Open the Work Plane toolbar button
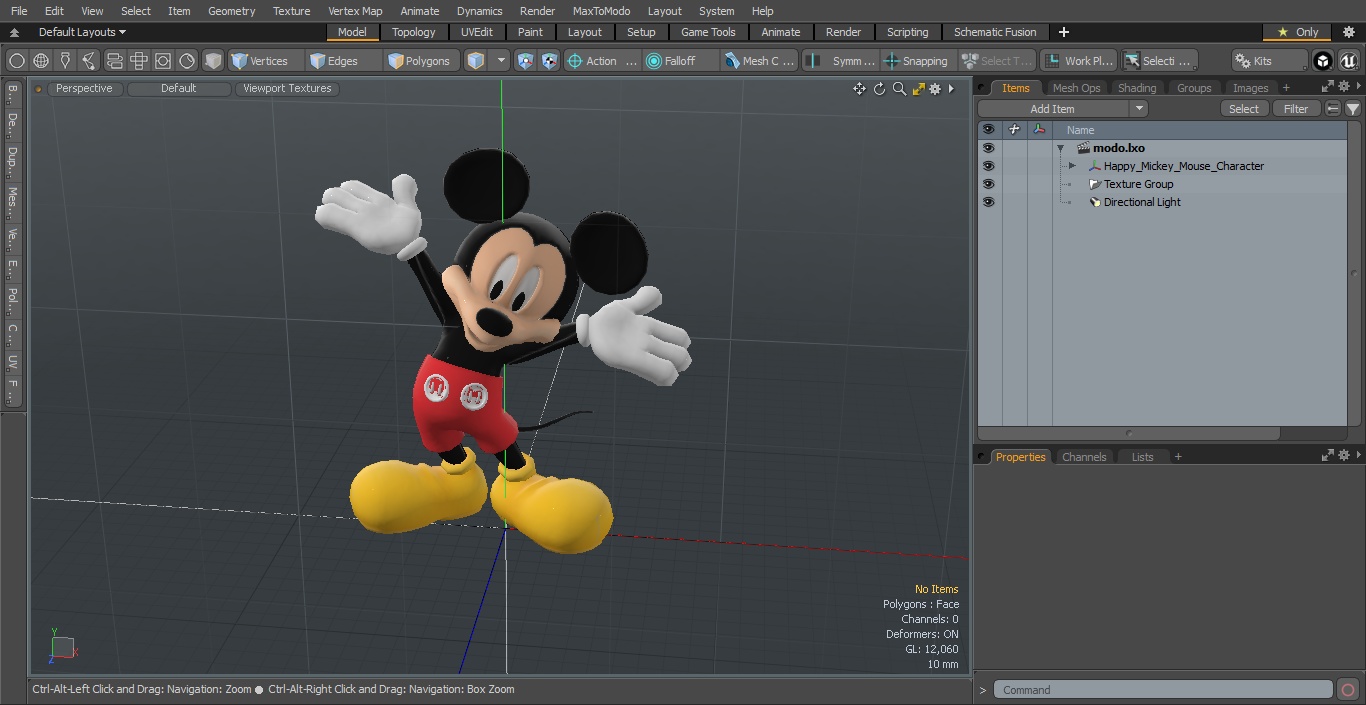The height and width of the screenshot is (705, 1366). [x=1078, y=61]
